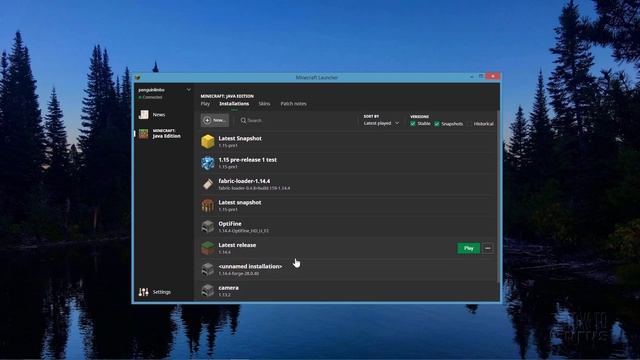Viewport: 640px width, 360px height.
Task: Select the gold block Latest Snapshot installation
Action: pos(208,141)
